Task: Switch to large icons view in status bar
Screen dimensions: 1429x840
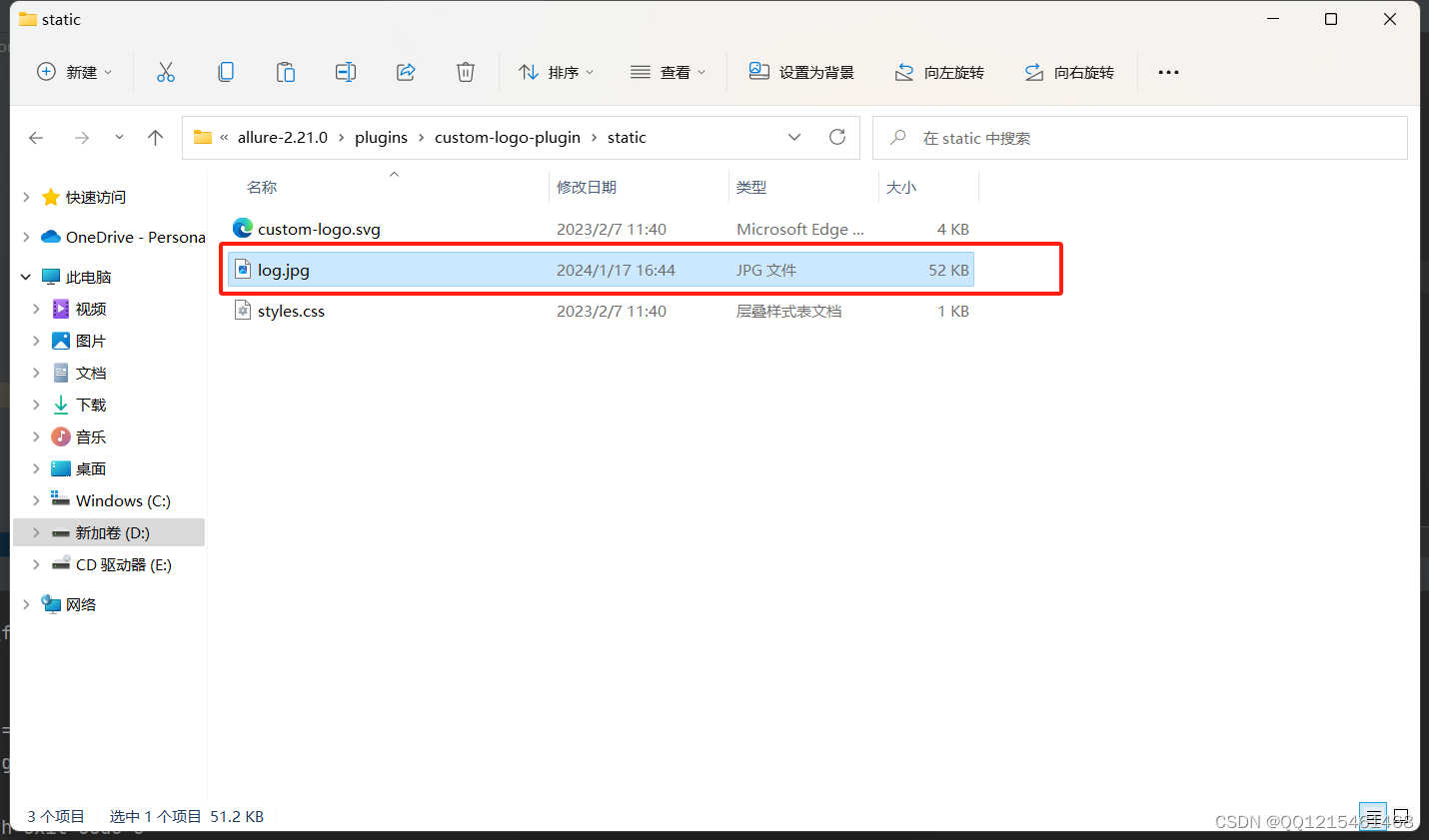Action: (x=1402, y=816)
